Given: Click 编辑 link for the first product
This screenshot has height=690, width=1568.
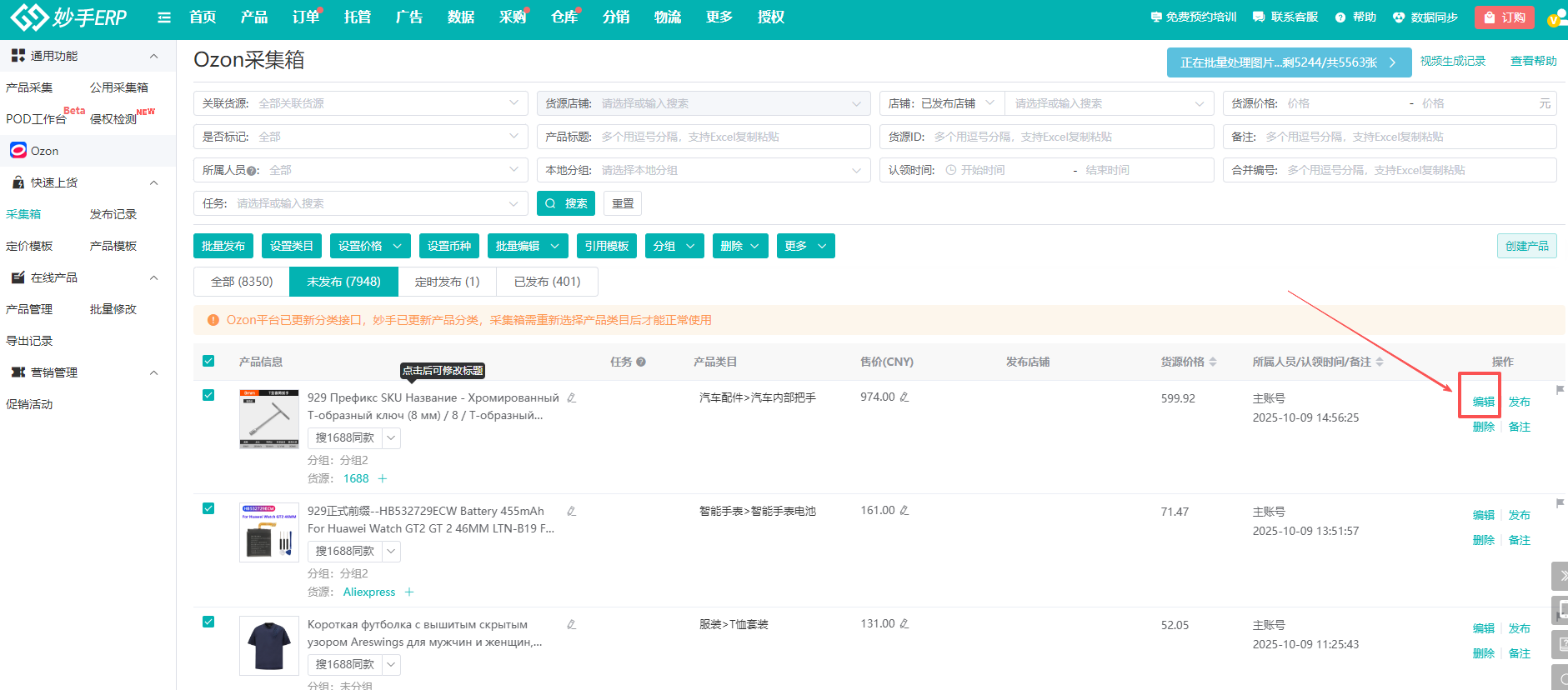Looking at the screenshot, I should (x=1483, y=402).
